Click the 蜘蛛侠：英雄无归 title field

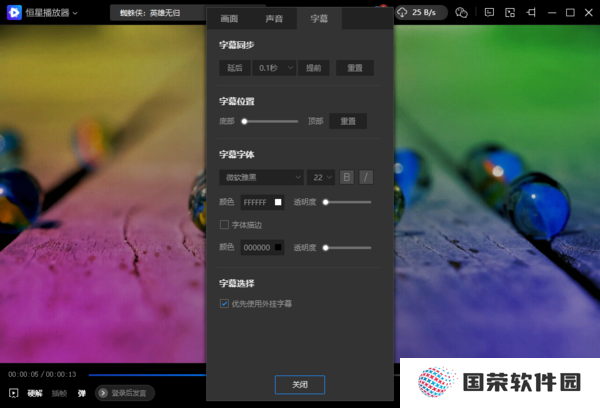158,13
